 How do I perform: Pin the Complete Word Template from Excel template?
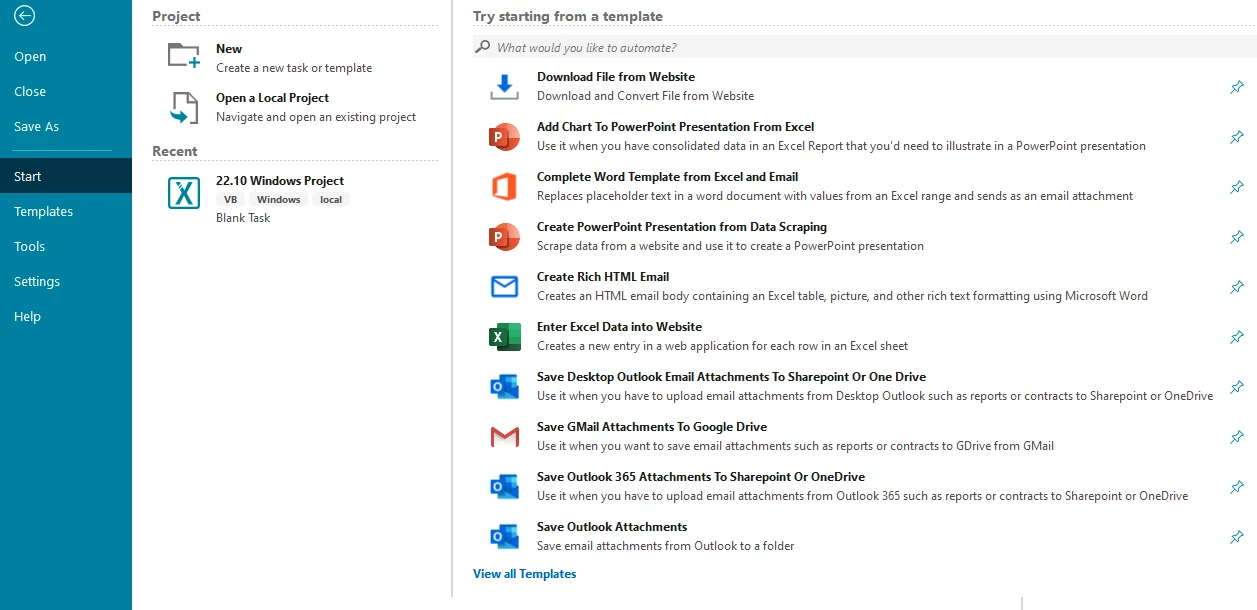click(x=1237, y=187)
